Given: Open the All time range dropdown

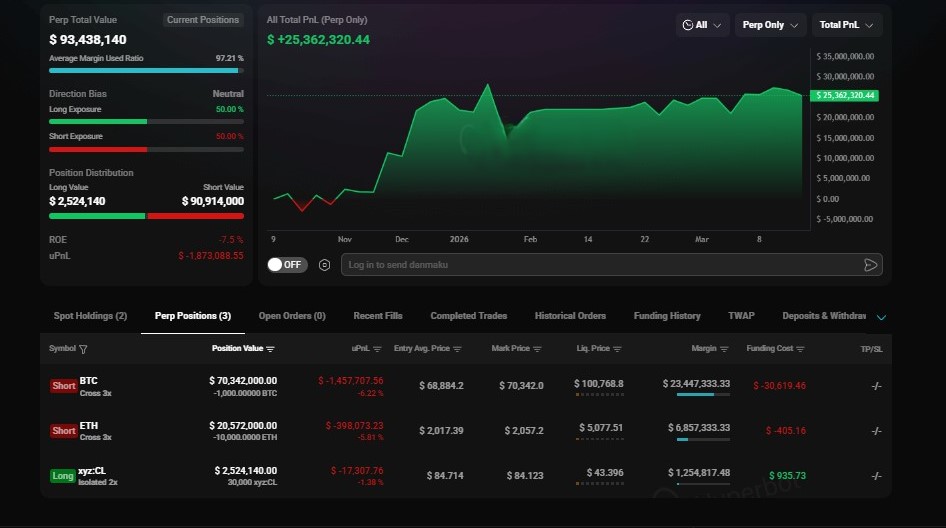Looking at the screenshot, I should pyautogui.click(x=702, y=25).
